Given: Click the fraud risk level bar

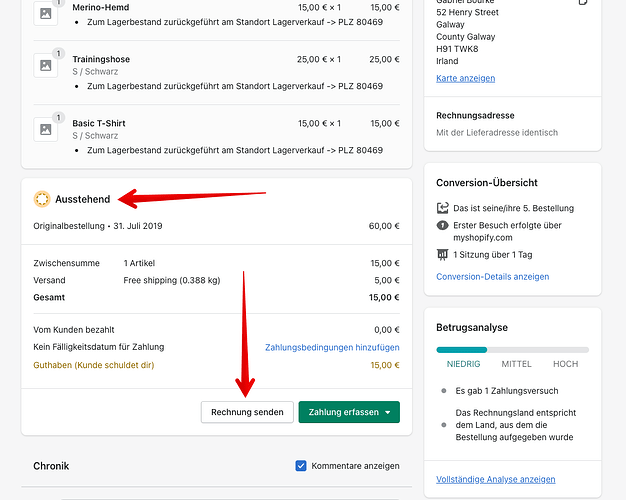Looking at the screenshot, I should pyautogui.click(x=512, y=350).
